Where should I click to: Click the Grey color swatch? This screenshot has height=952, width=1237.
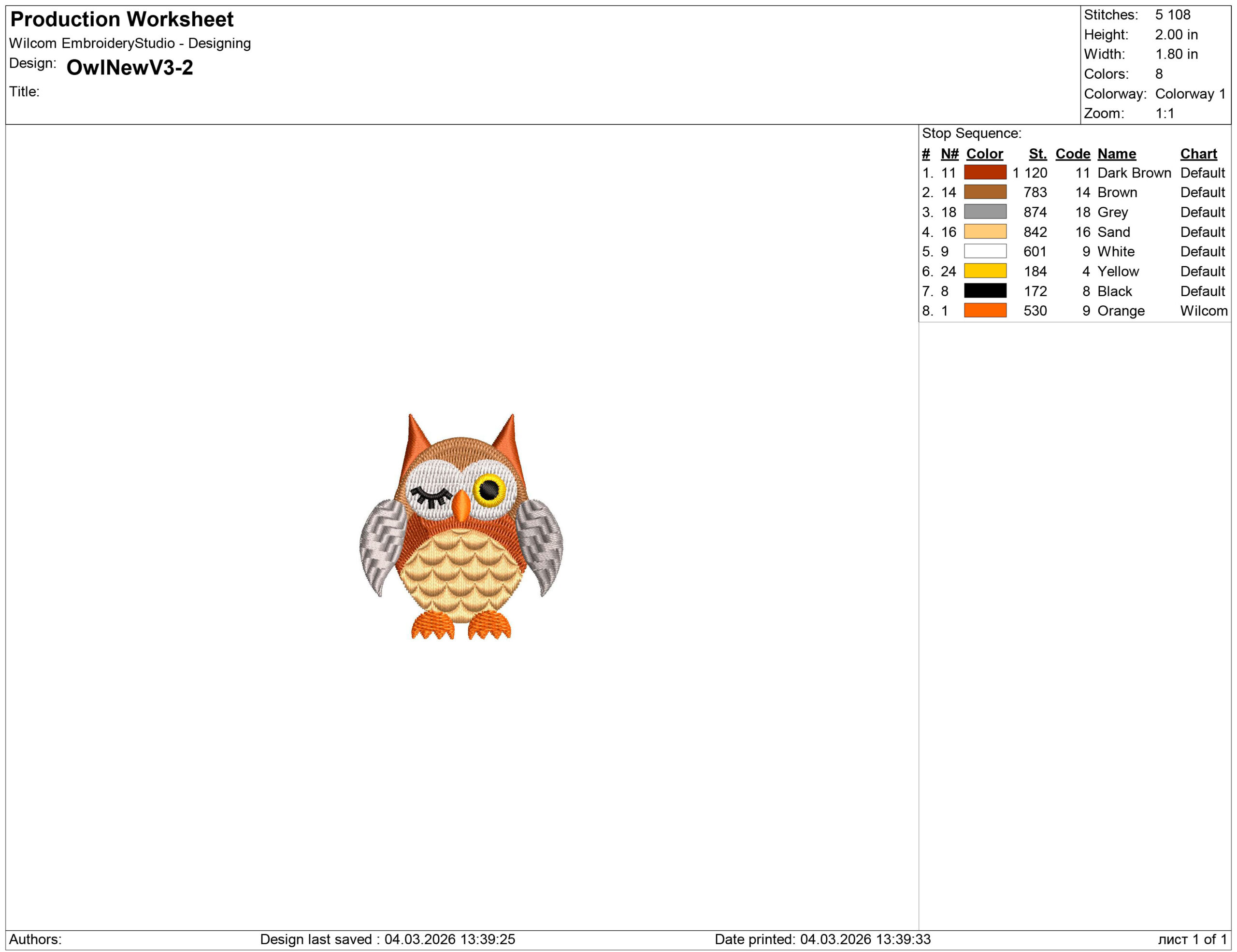coord(986,212)
